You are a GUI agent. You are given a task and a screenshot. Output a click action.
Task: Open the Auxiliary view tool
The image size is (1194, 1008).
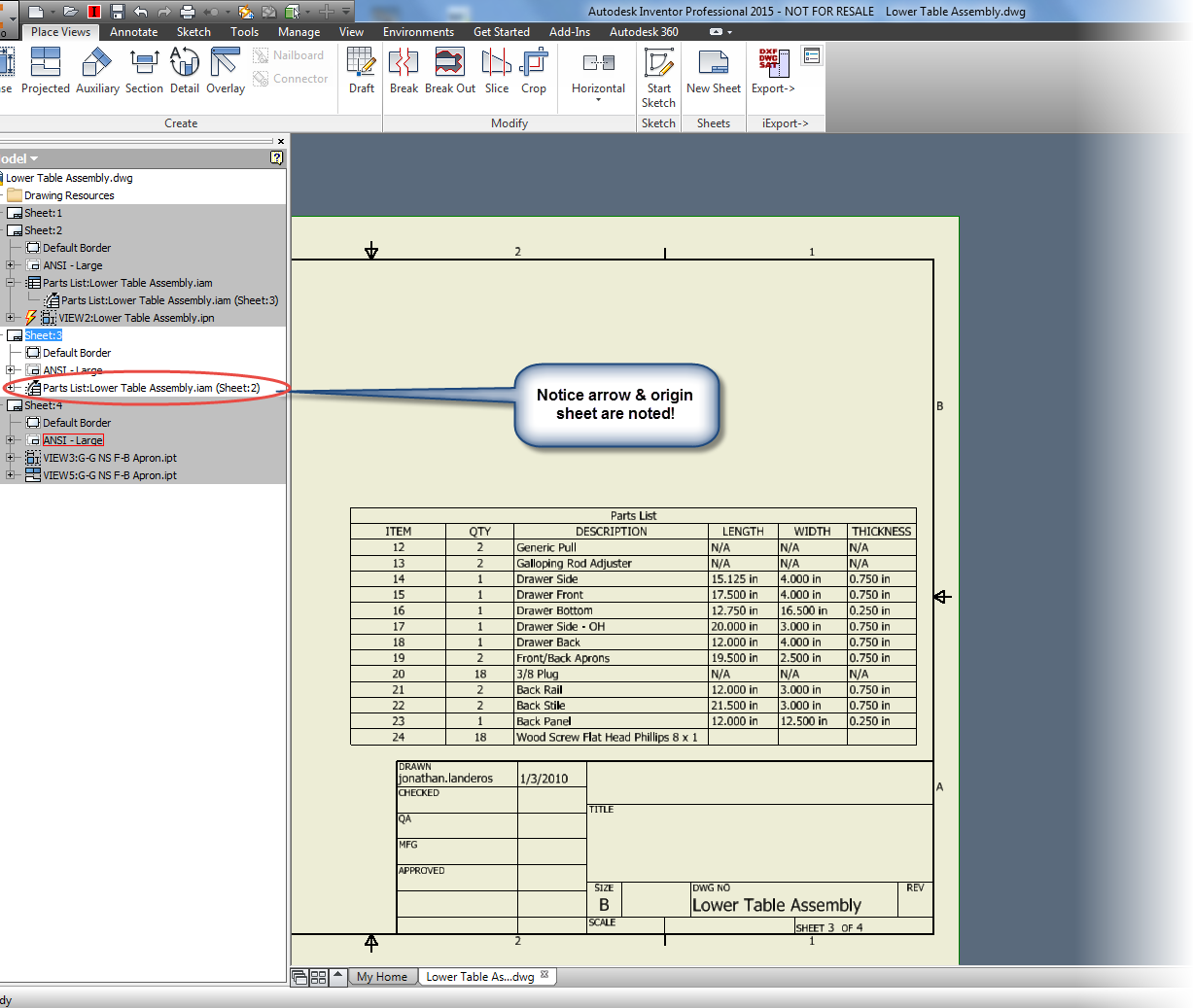click(96, 68)
